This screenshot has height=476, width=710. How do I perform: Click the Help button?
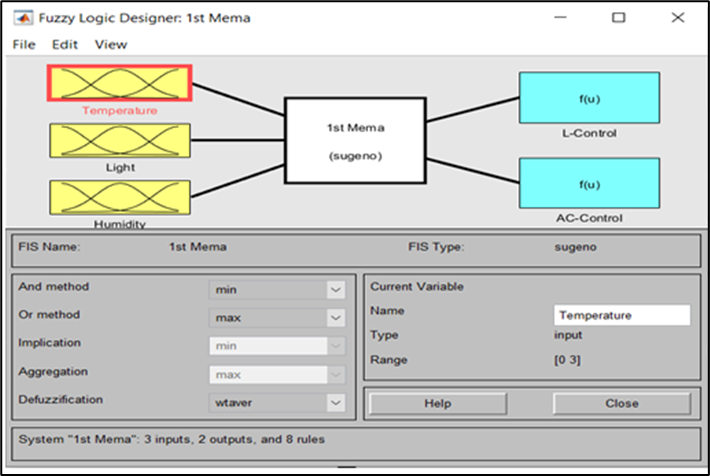(438, 403)
